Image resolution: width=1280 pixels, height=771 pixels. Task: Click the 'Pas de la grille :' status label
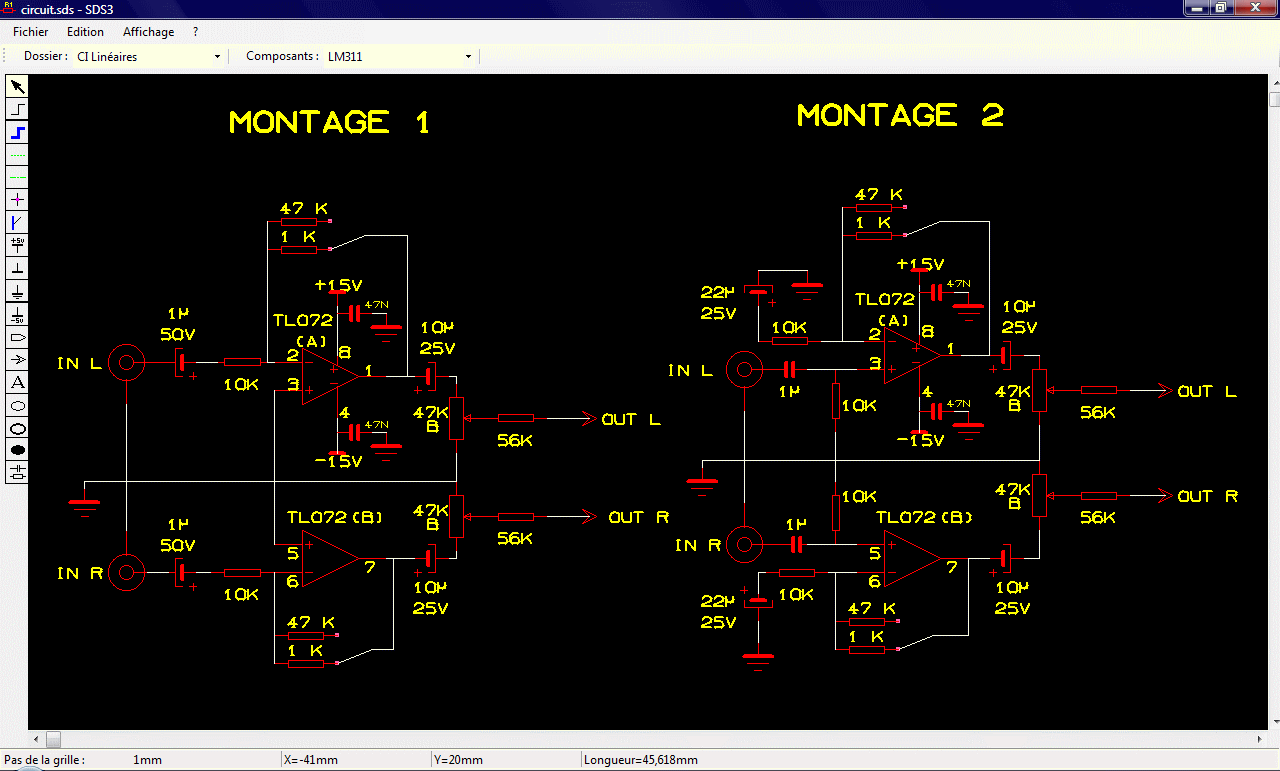[x=45, y=760]
